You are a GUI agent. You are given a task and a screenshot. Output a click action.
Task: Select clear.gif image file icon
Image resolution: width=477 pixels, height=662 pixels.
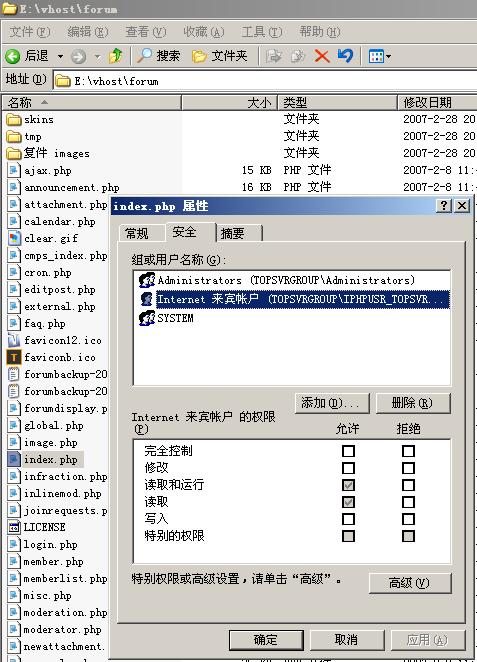(14, 239)
